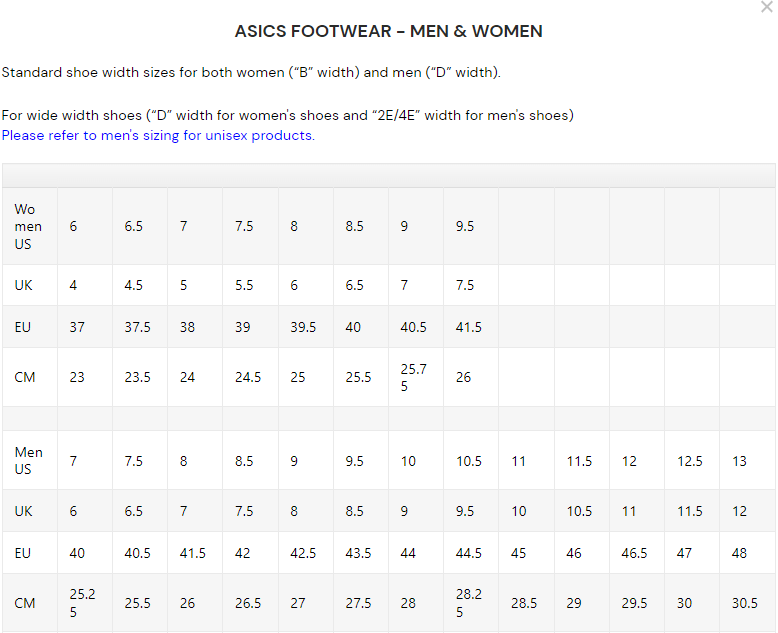Screen dimensions: 778x633
Task: Click the standard shoe width sizes sentence
Action: point(250,72)
